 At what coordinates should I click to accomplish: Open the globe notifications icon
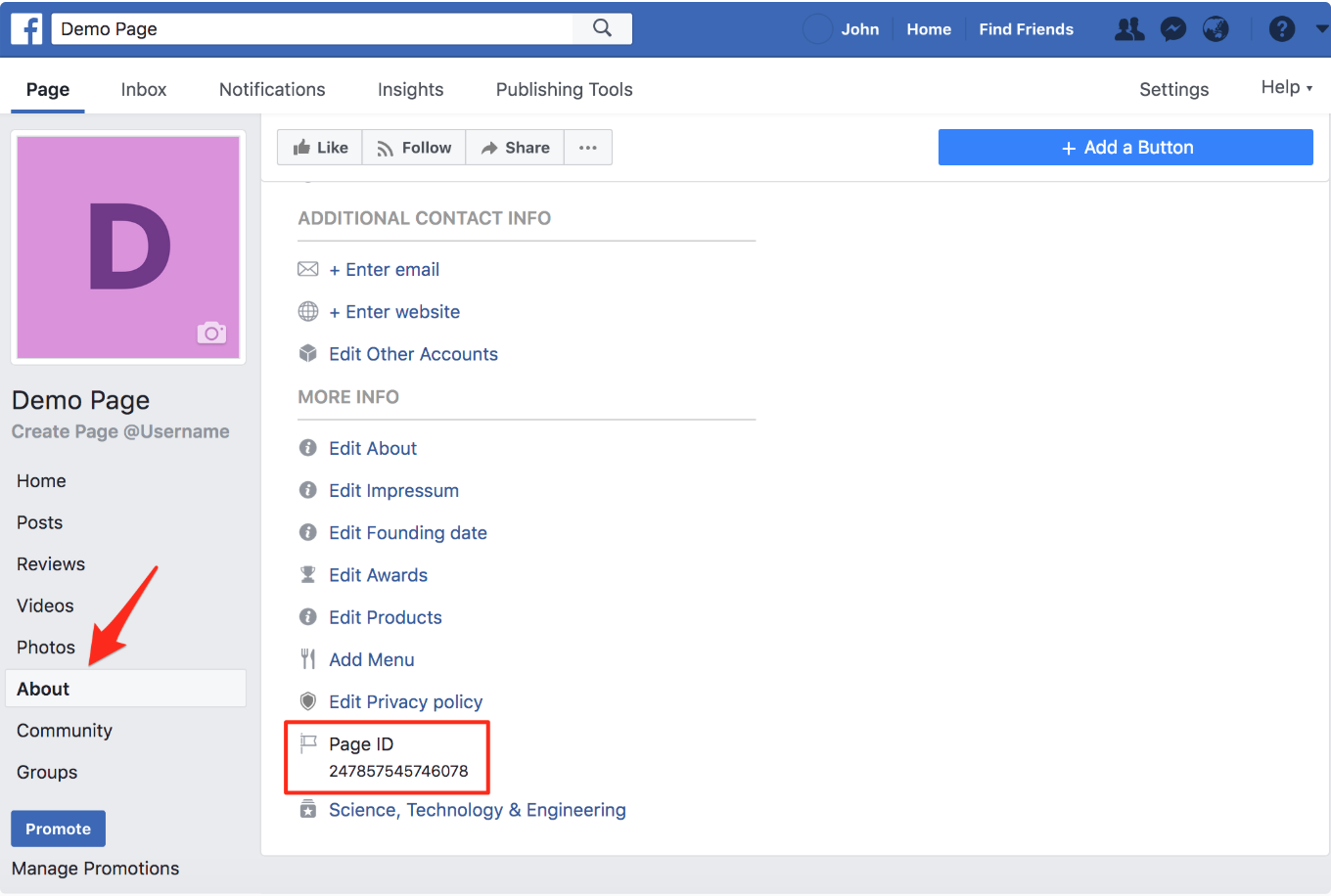(x=1216, y=29)
